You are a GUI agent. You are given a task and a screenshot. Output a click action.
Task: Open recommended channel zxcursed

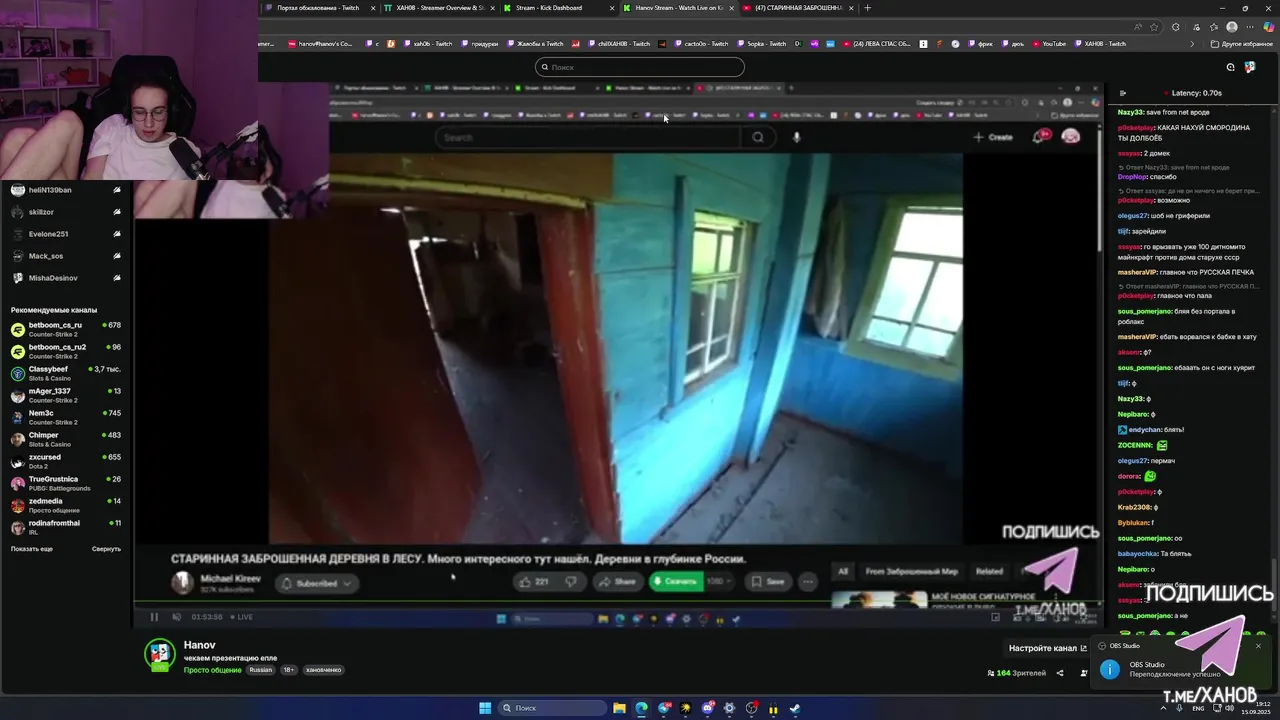[x=65, y=461]
